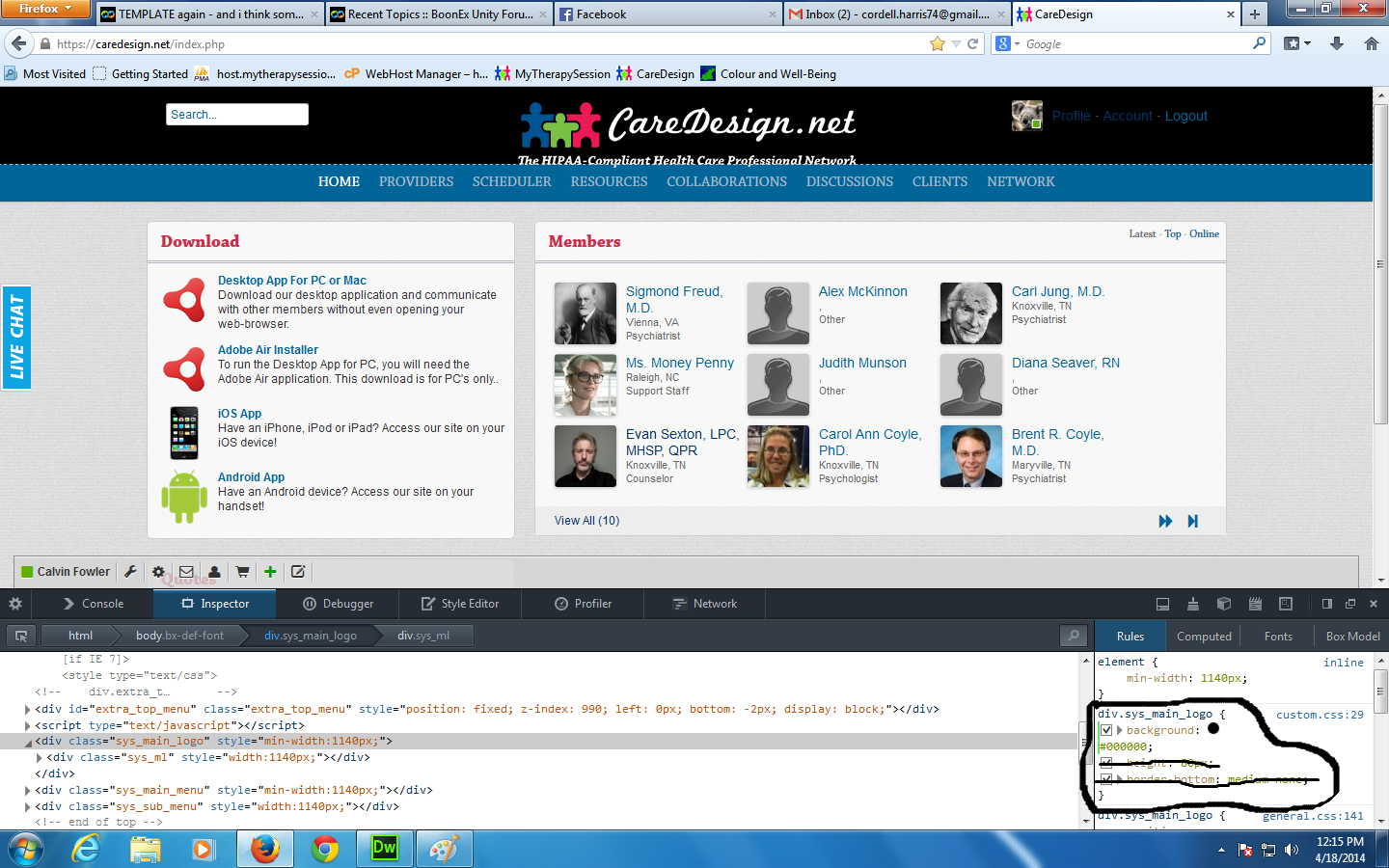The image size is (1389, 868).
Task: Open custom.css:29 source link
Action: click(1320, 715)
